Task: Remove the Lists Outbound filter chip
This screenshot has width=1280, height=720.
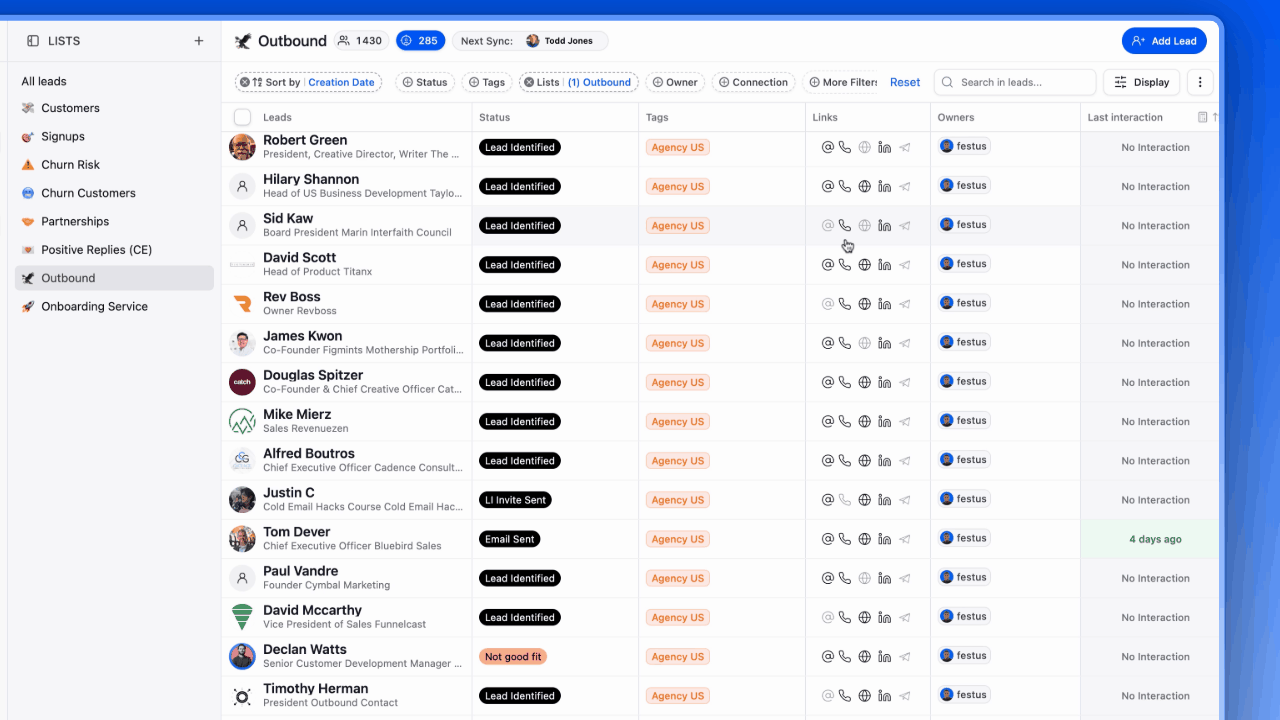Action: [529, 82]
